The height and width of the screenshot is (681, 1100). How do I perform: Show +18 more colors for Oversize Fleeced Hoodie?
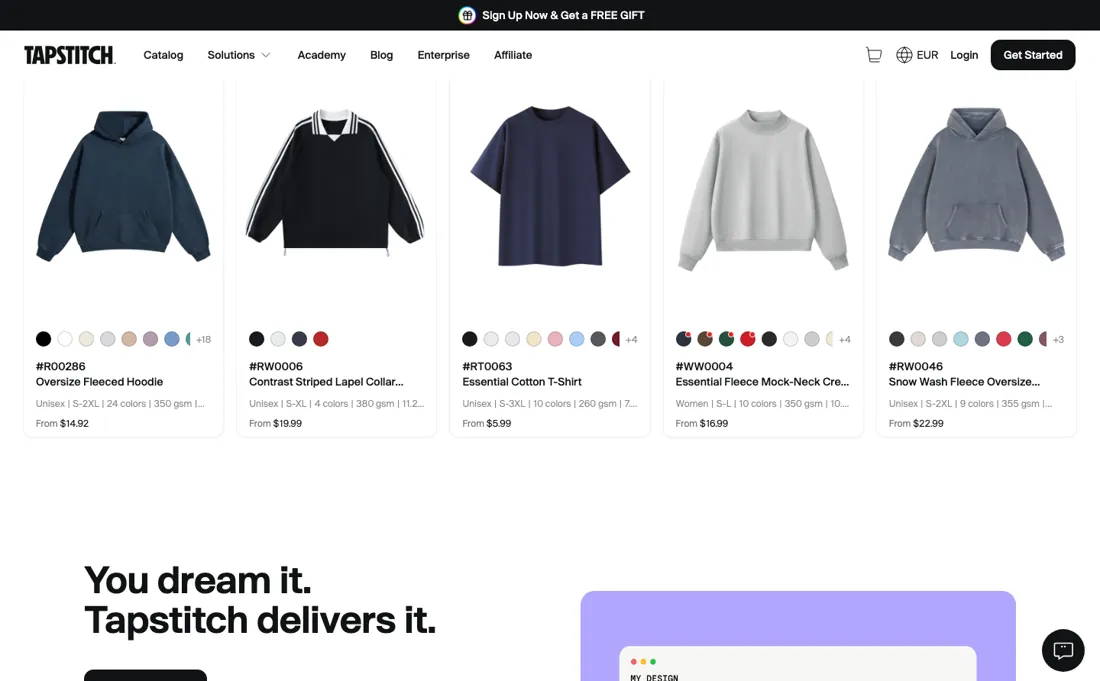pos(203,339)
